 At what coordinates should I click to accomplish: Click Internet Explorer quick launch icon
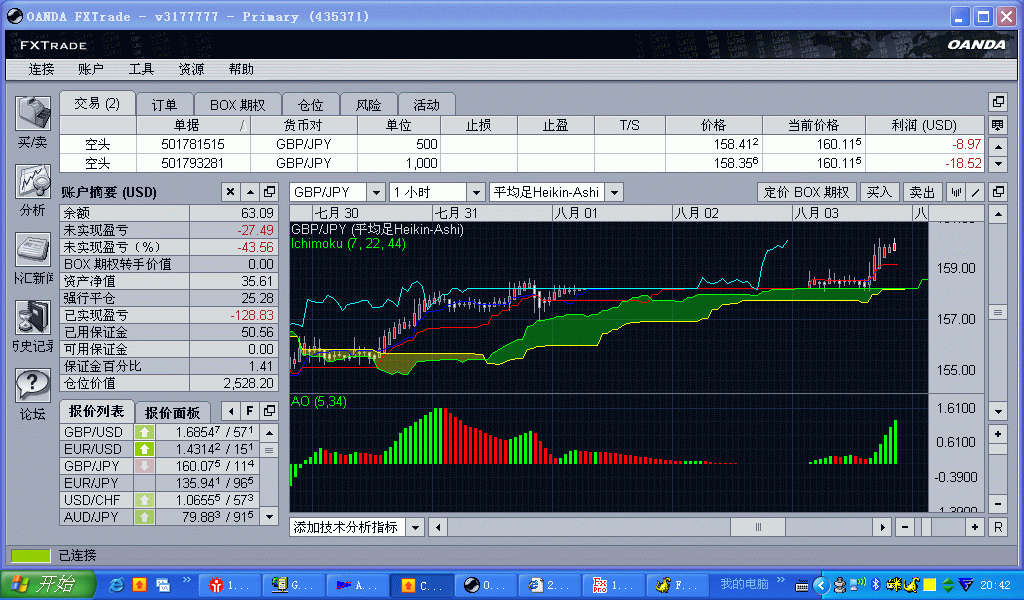coord(117,585)
